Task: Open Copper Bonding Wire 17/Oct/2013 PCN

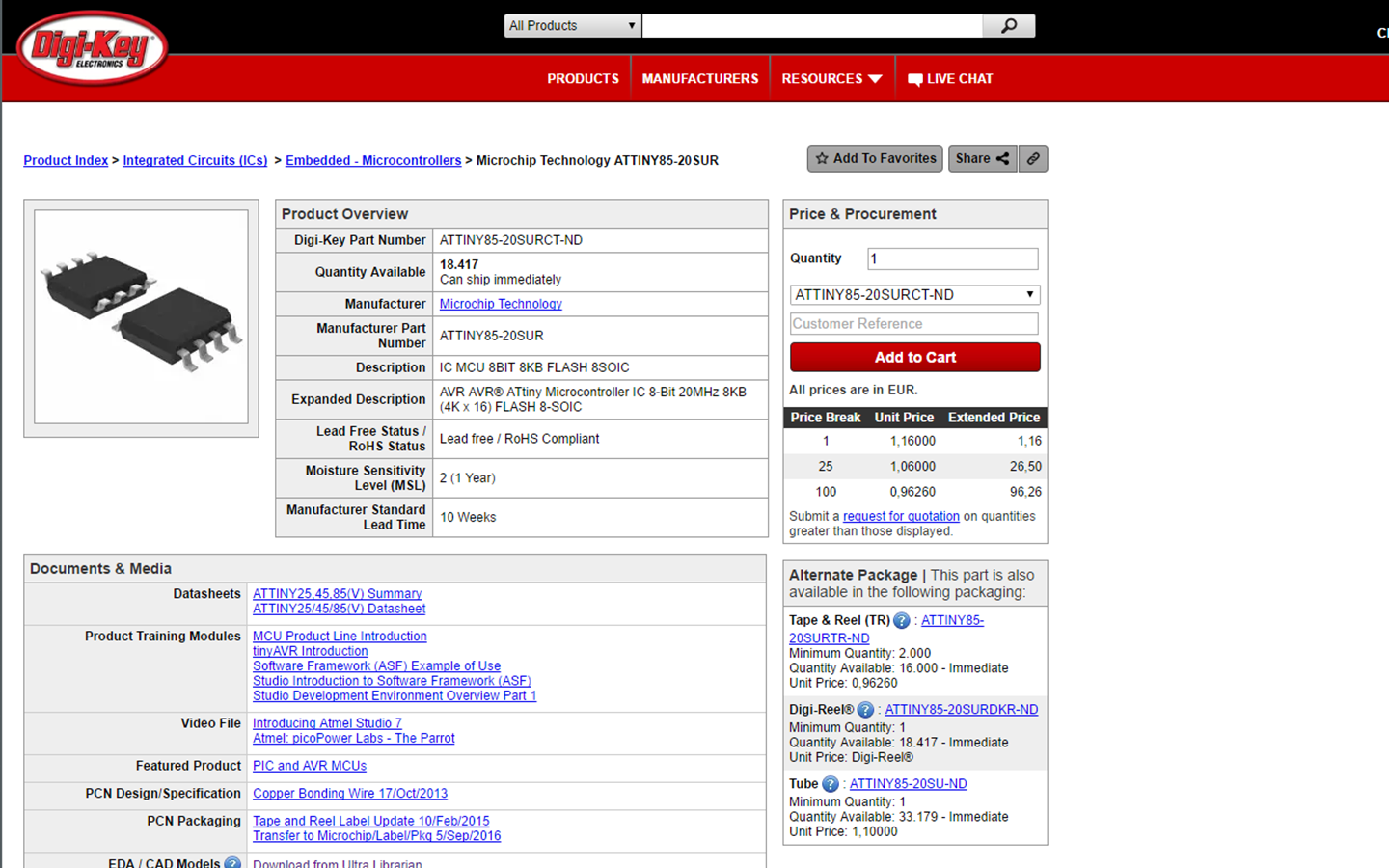Action: 350,794
